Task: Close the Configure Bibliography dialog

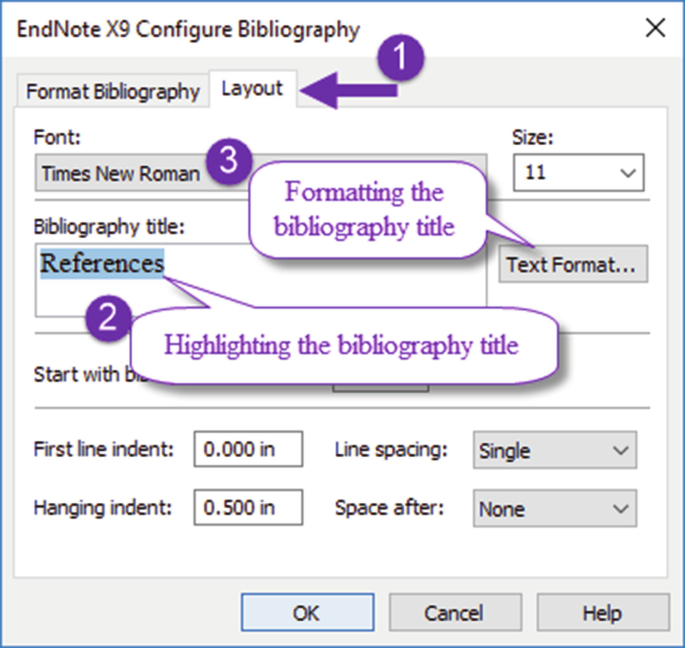Action: pos(655,28)
